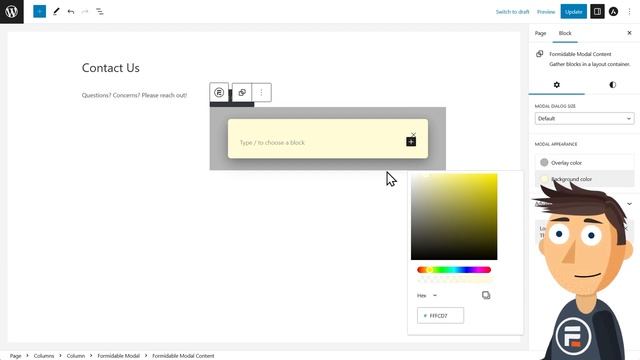This screenshot has height=360, width=640.
Task: Expand the Advanced panel chevron
Action: pyautogui.click(x=629, y=204)
